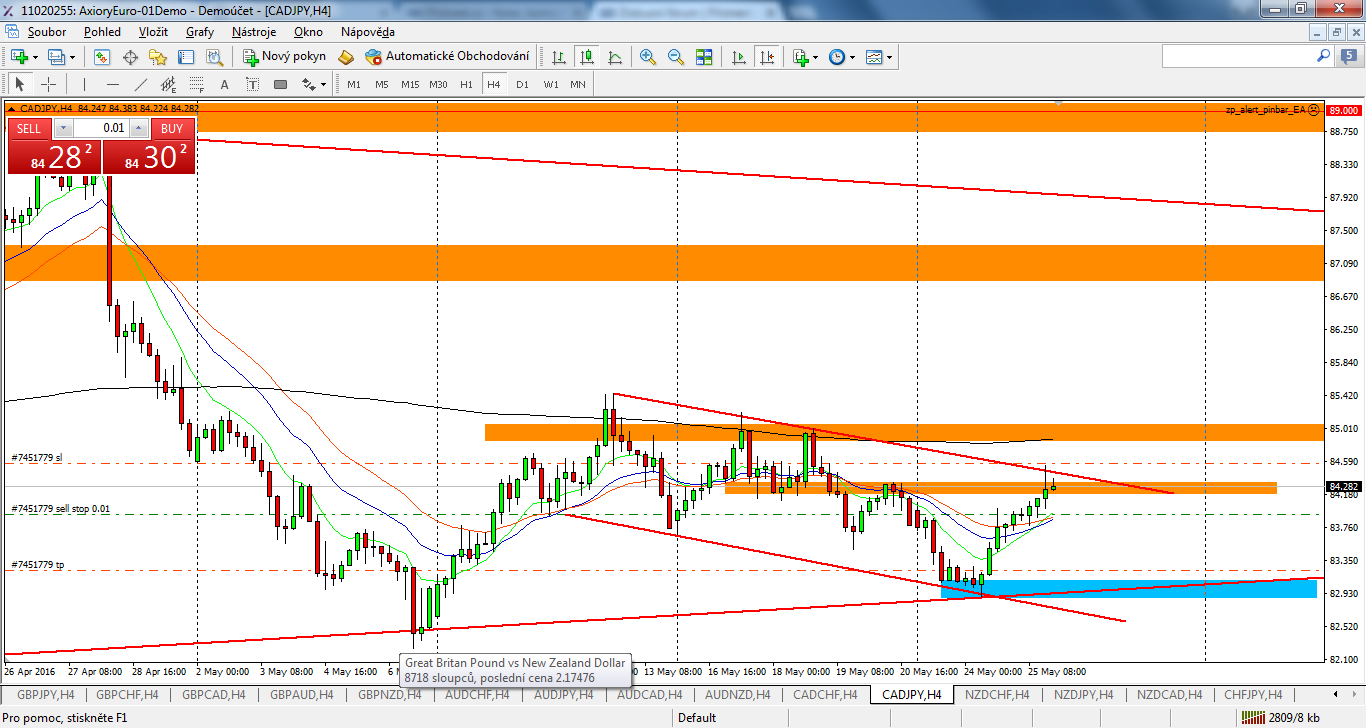Activate the Crosshair cursor mode

tap(47, 84)
